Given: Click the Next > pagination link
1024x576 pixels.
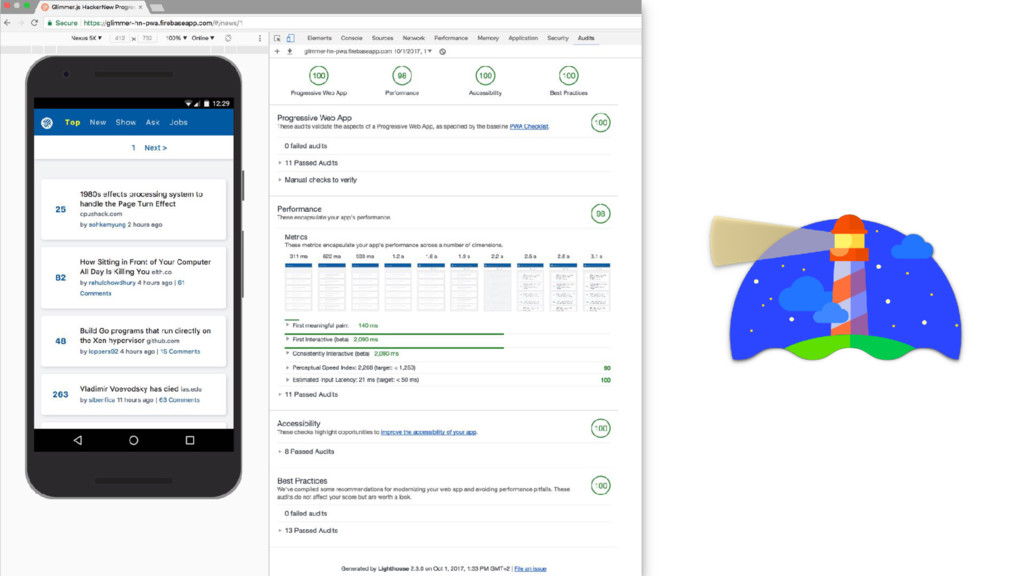Looking at the screenshot, I should pos(155,148).
